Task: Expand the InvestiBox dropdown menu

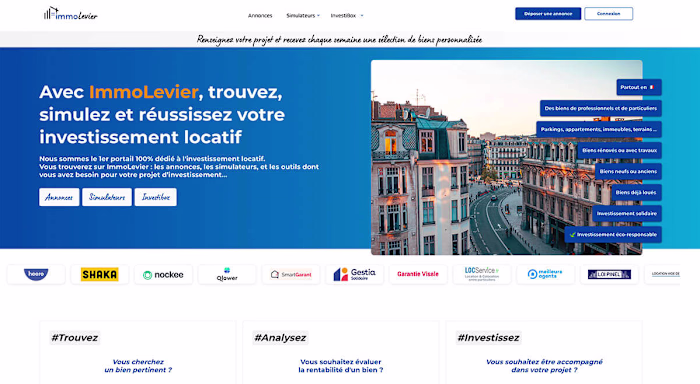Action: [x=346, y=16]
